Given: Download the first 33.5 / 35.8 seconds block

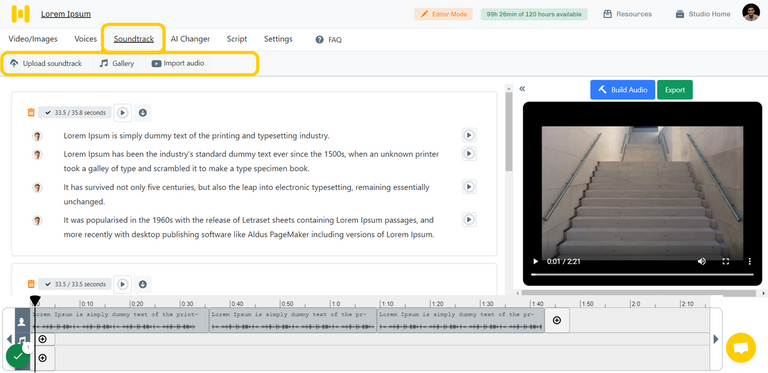Looking at the screenshot, I should point(143,113).
